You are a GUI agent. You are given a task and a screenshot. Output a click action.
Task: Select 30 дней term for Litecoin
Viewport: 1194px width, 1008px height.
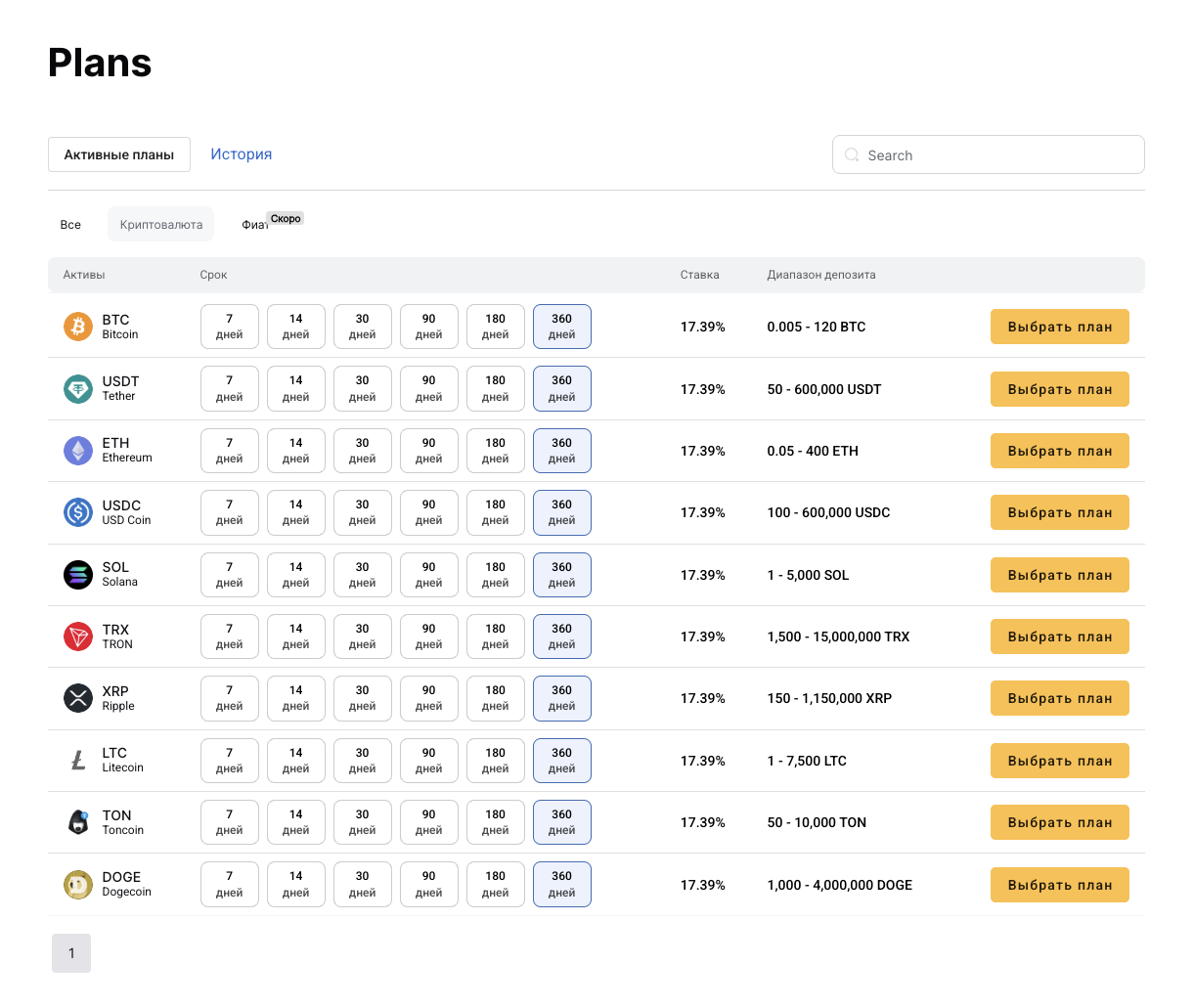tap(362, 761)
